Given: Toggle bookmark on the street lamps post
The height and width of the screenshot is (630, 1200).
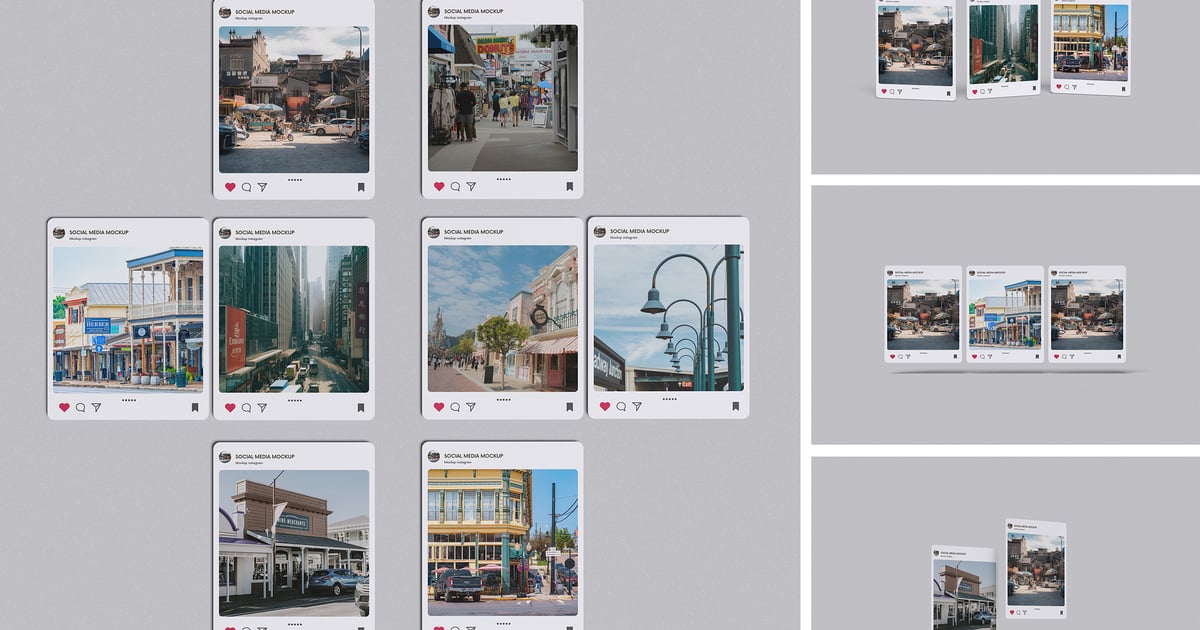Looking at the screenshot, I should coord(735,407).
